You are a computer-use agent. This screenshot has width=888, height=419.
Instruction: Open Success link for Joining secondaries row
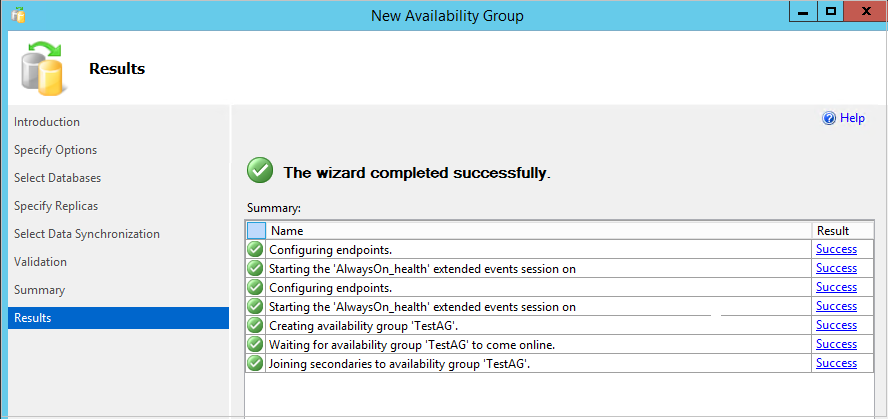[x=836, y=363]
